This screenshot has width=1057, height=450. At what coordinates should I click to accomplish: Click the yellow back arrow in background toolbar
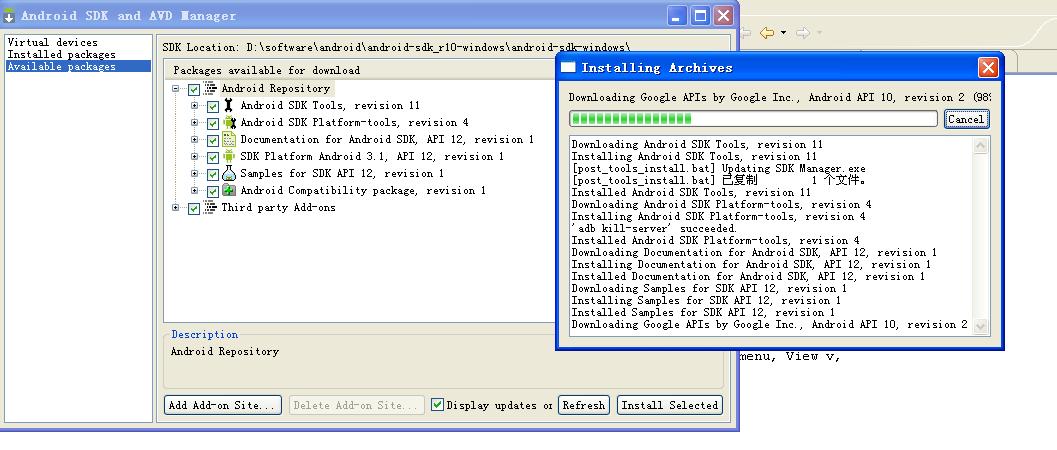pos(766,32)
